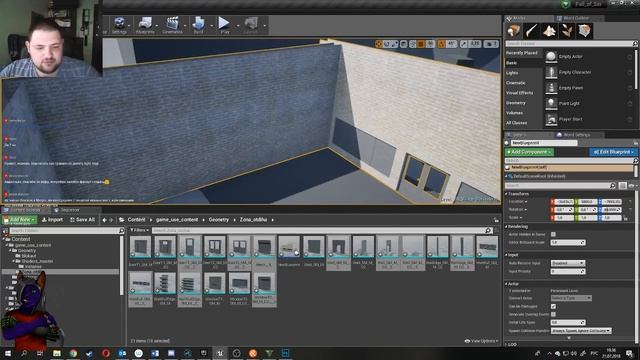The image size is (640, 360).
Task: Toggle Generate Overlap Events checkbox
Action: click(x=553, y=314)
